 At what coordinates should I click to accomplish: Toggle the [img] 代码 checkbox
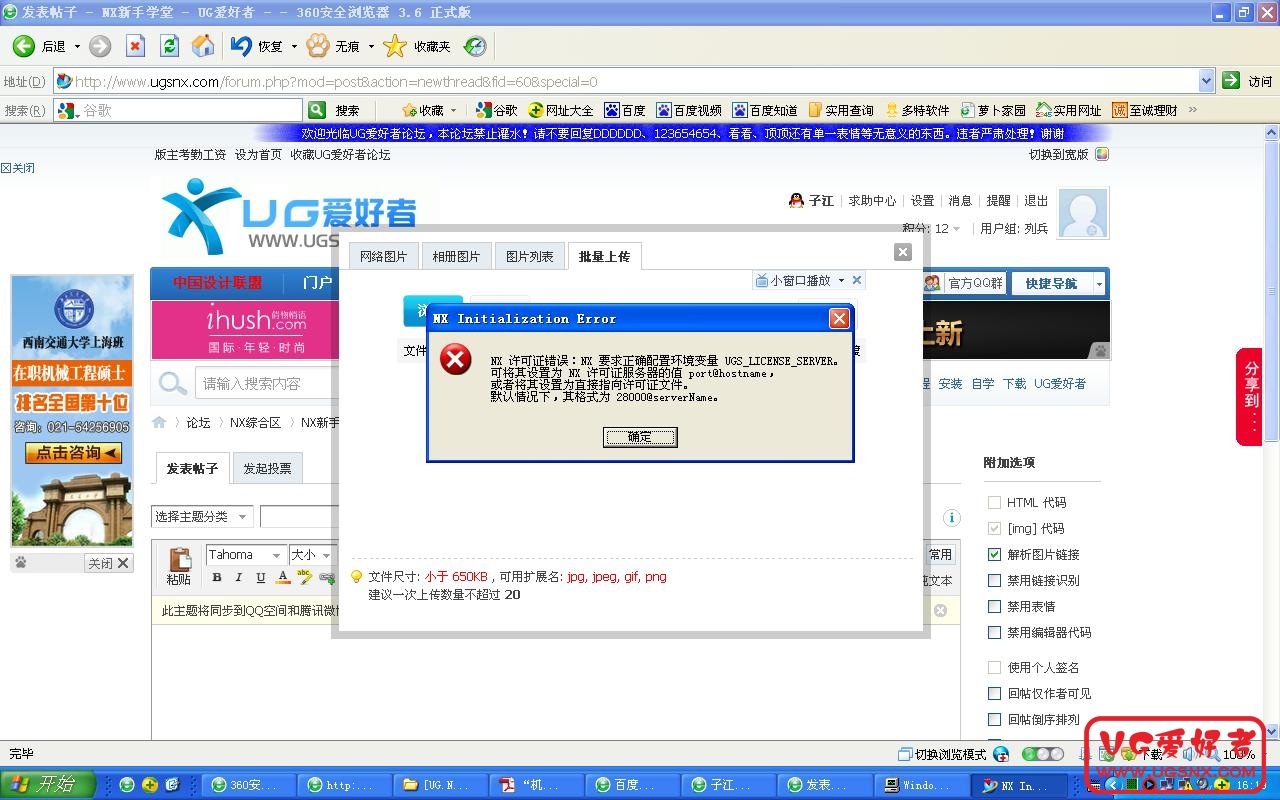coord(994,528)
